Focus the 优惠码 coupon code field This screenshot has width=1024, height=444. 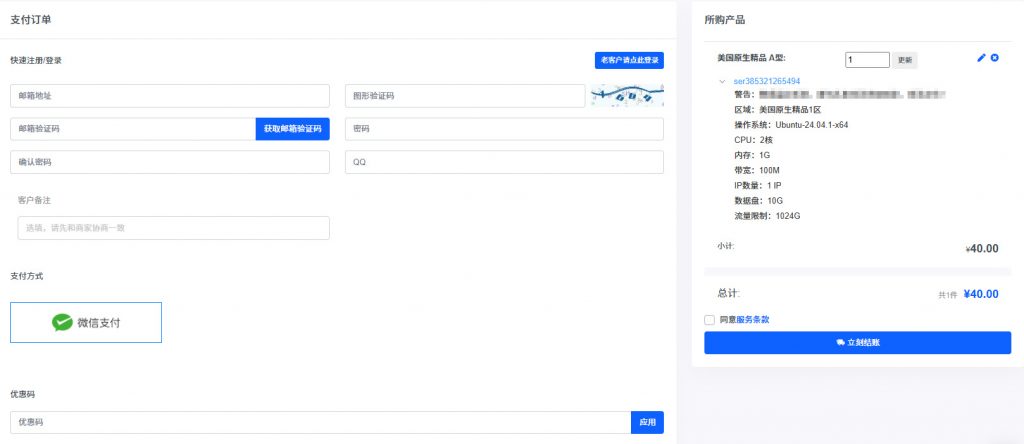pos(321,422)
